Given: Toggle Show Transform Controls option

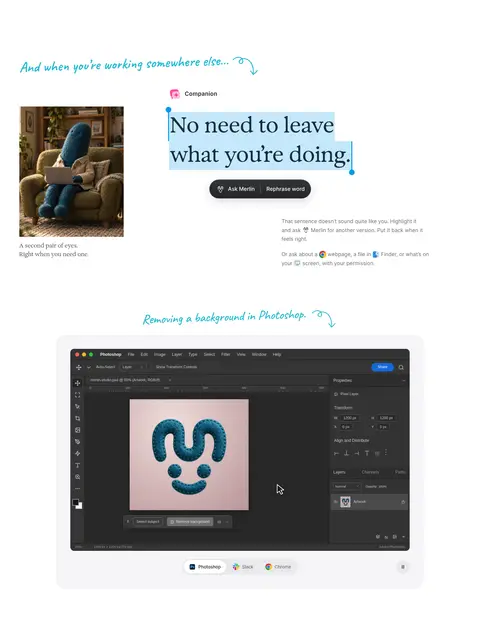Looking at the screenshot, I should [176, 367].
